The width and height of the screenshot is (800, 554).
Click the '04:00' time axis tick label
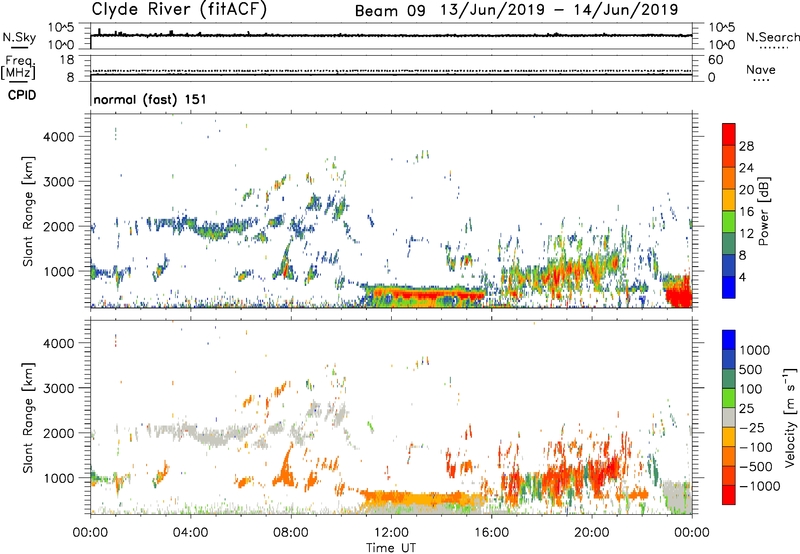click(x=190, y=533)
